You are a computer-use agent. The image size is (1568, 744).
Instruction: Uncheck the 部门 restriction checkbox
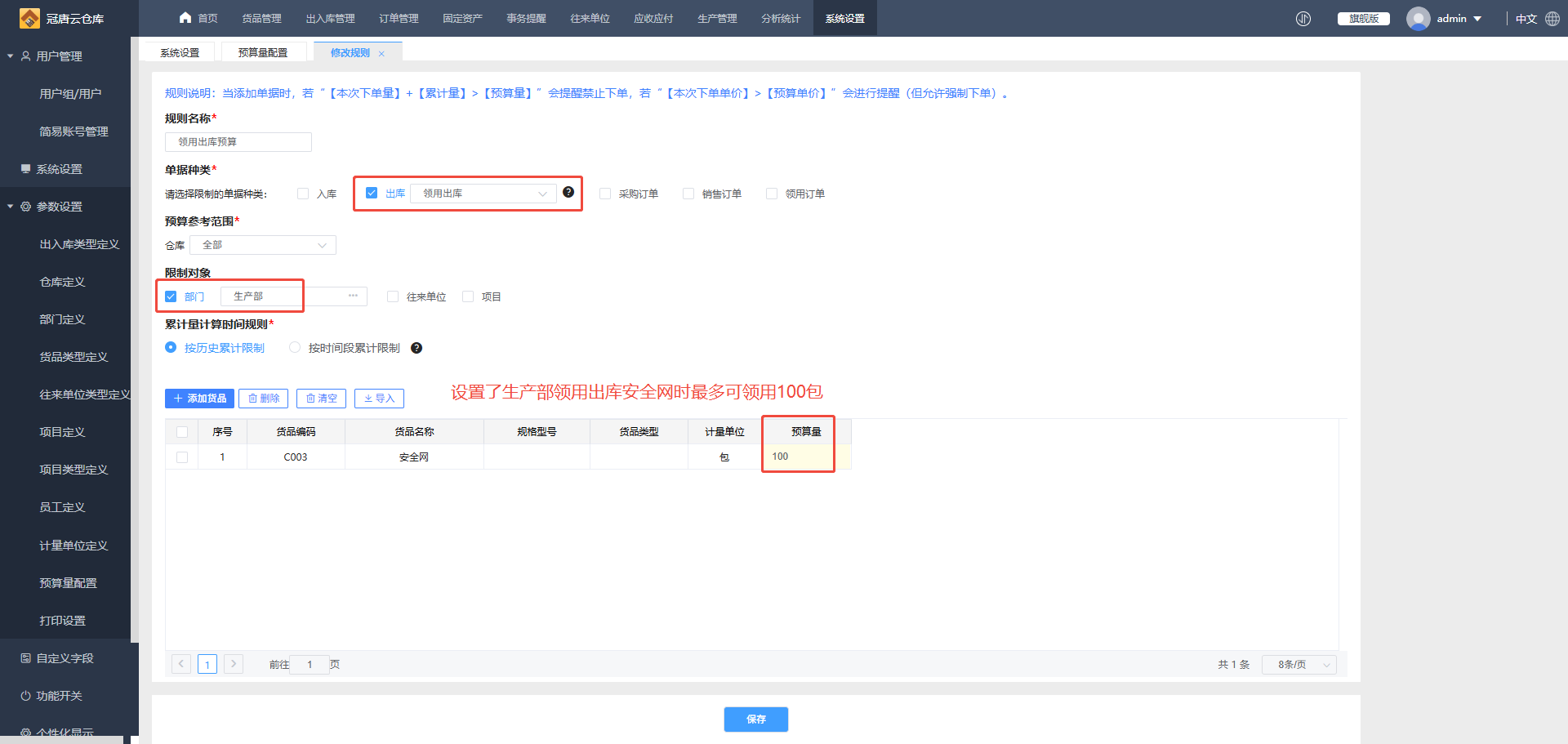pos(171,296)
